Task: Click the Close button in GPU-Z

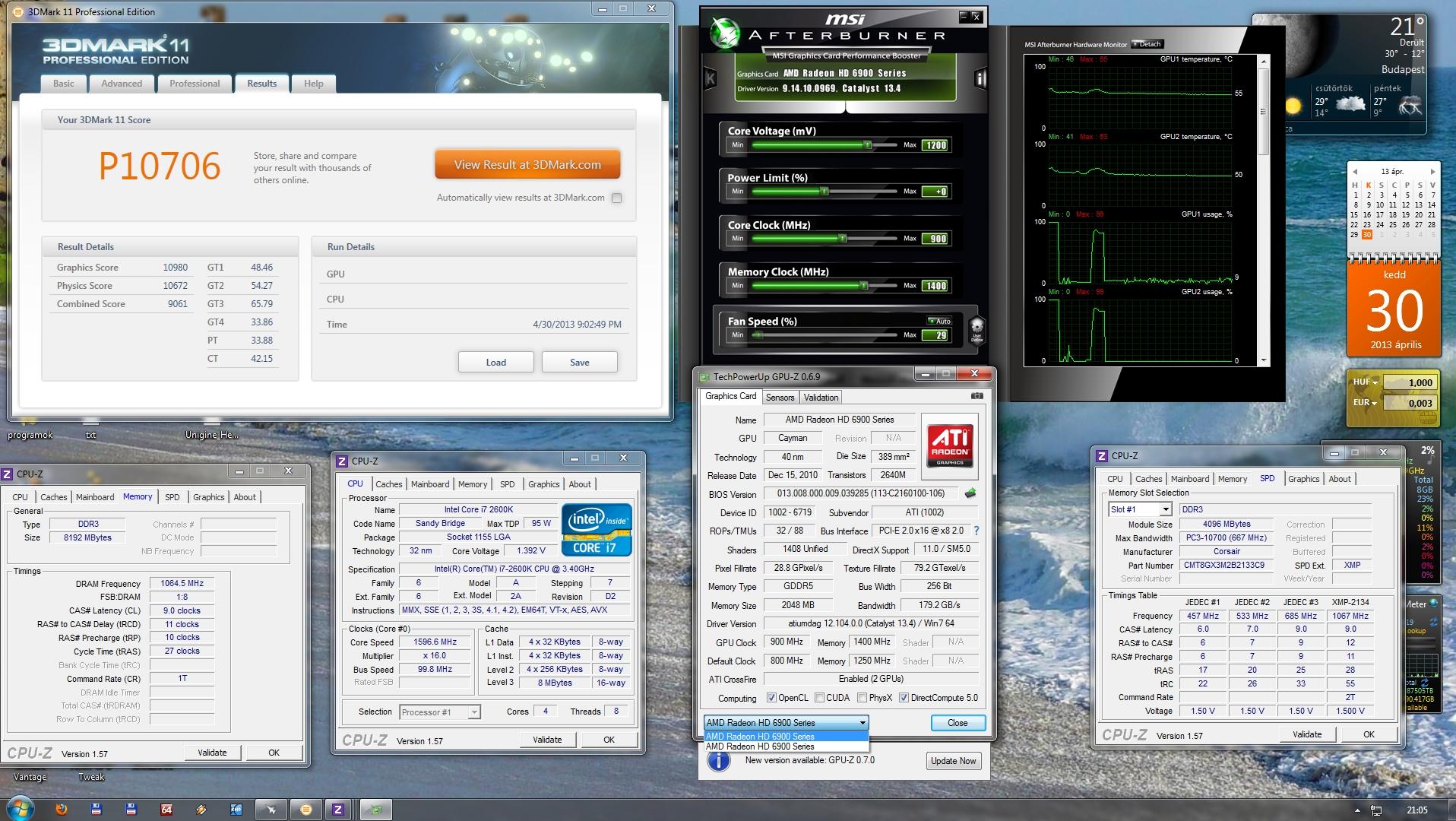Action: [x=957, y=723]
